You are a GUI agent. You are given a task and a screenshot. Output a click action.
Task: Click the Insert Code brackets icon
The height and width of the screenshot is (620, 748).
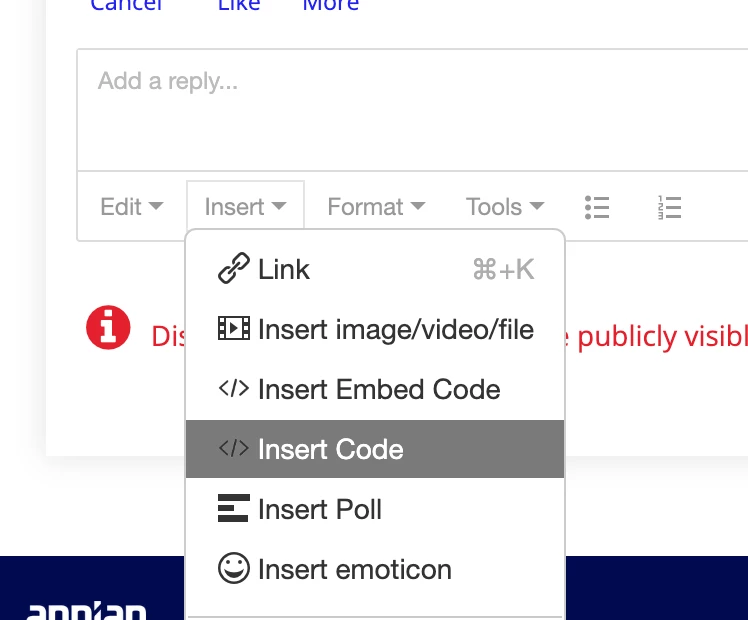coord(234,449)
